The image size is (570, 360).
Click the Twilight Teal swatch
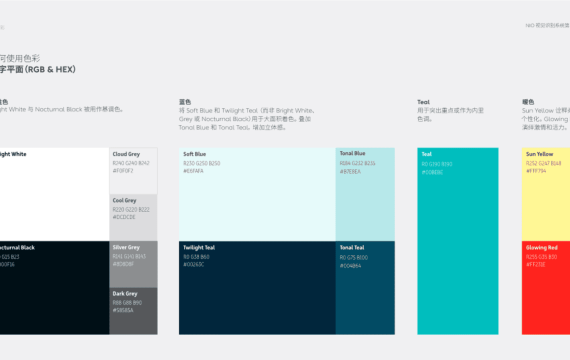coord(257,288)
